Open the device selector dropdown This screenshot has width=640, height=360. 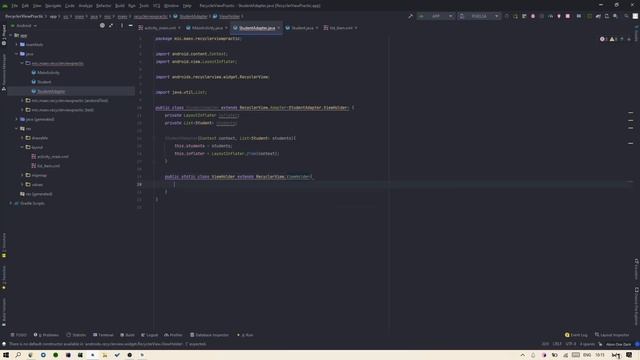tap(479, 16)
